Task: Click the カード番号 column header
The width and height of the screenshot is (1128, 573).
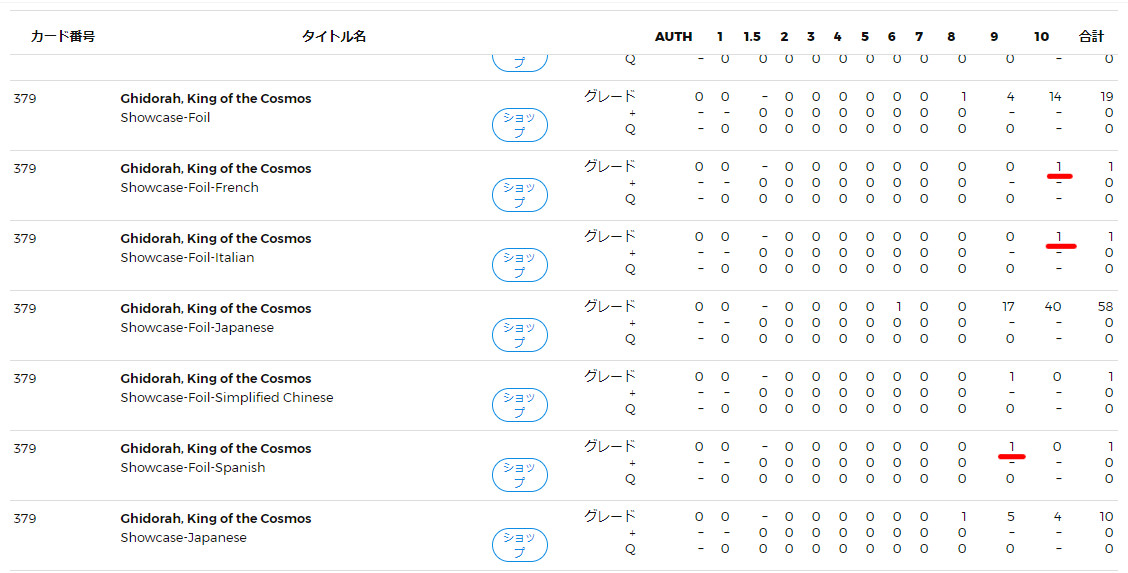Action: [62, 37]
